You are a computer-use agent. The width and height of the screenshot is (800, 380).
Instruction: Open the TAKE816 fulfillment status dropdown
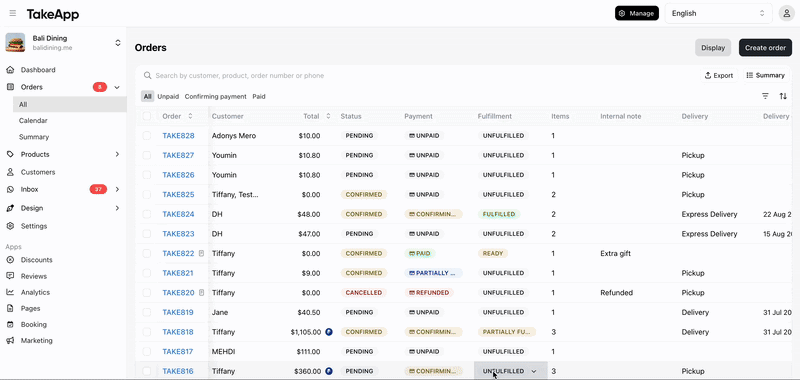click(511, 371)
